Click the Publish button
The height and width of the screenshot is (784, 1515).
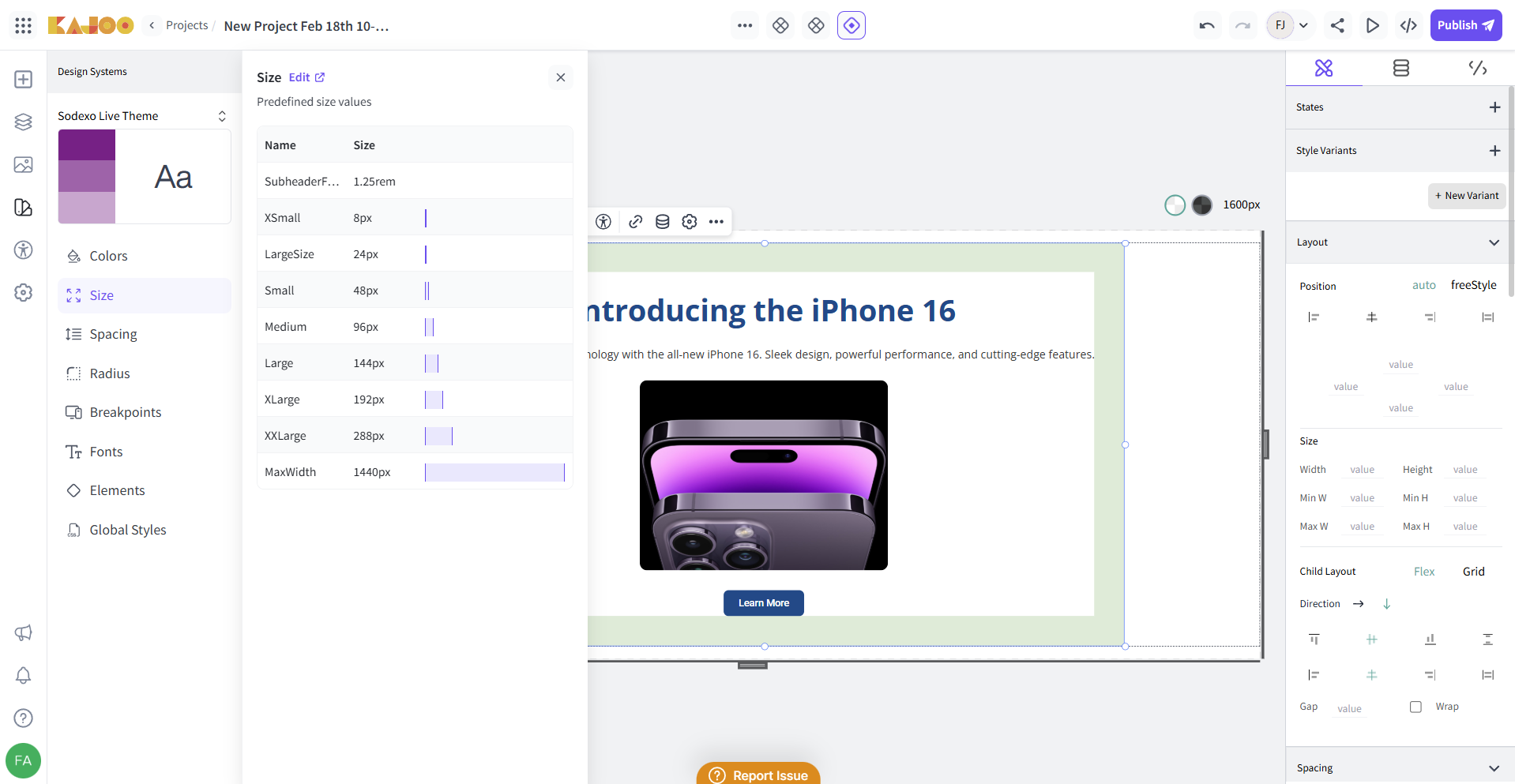[x=1466, y=25]
